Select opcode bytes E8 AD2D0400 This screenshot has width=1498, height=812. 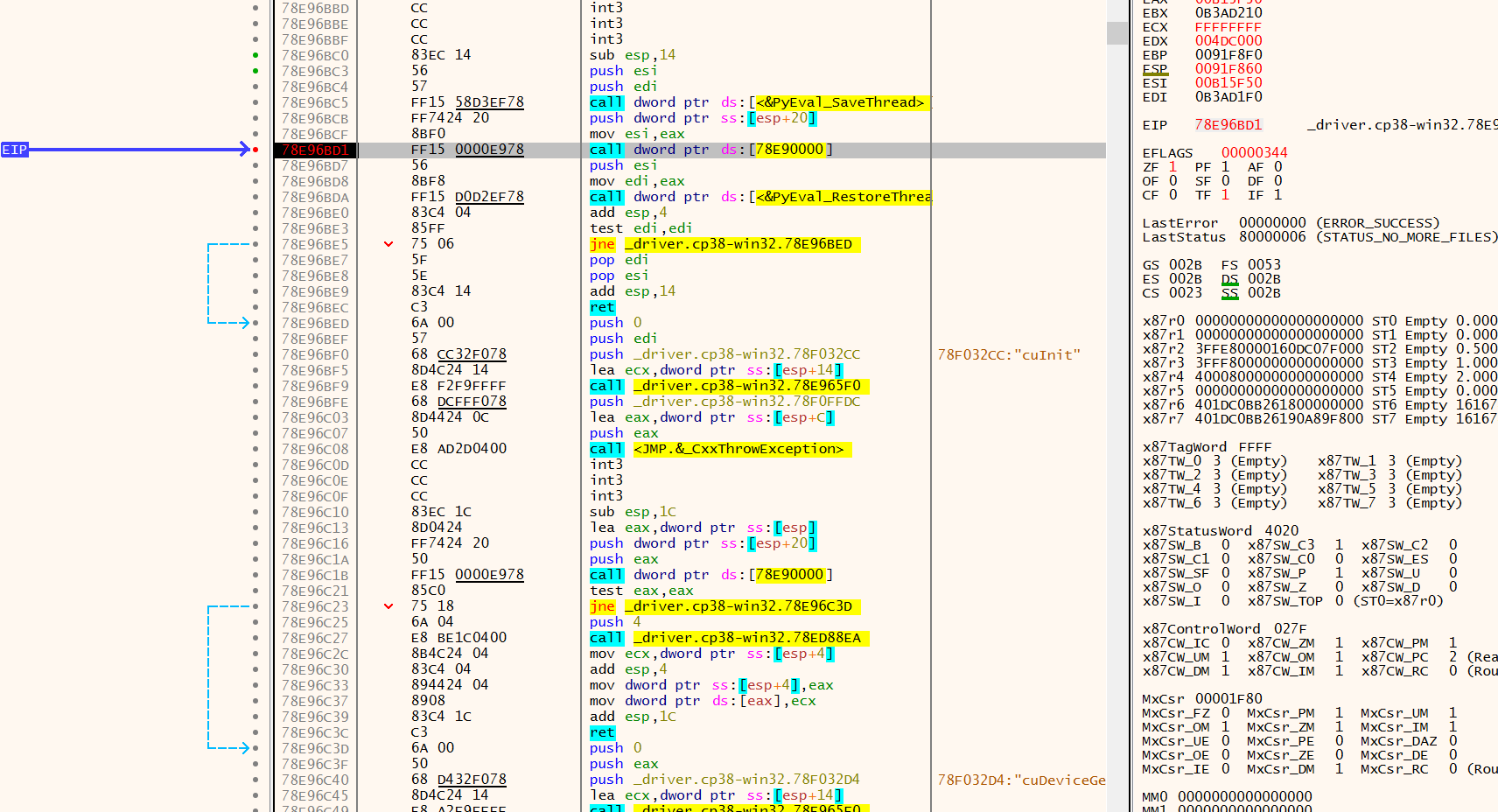[x=458, y=449]
